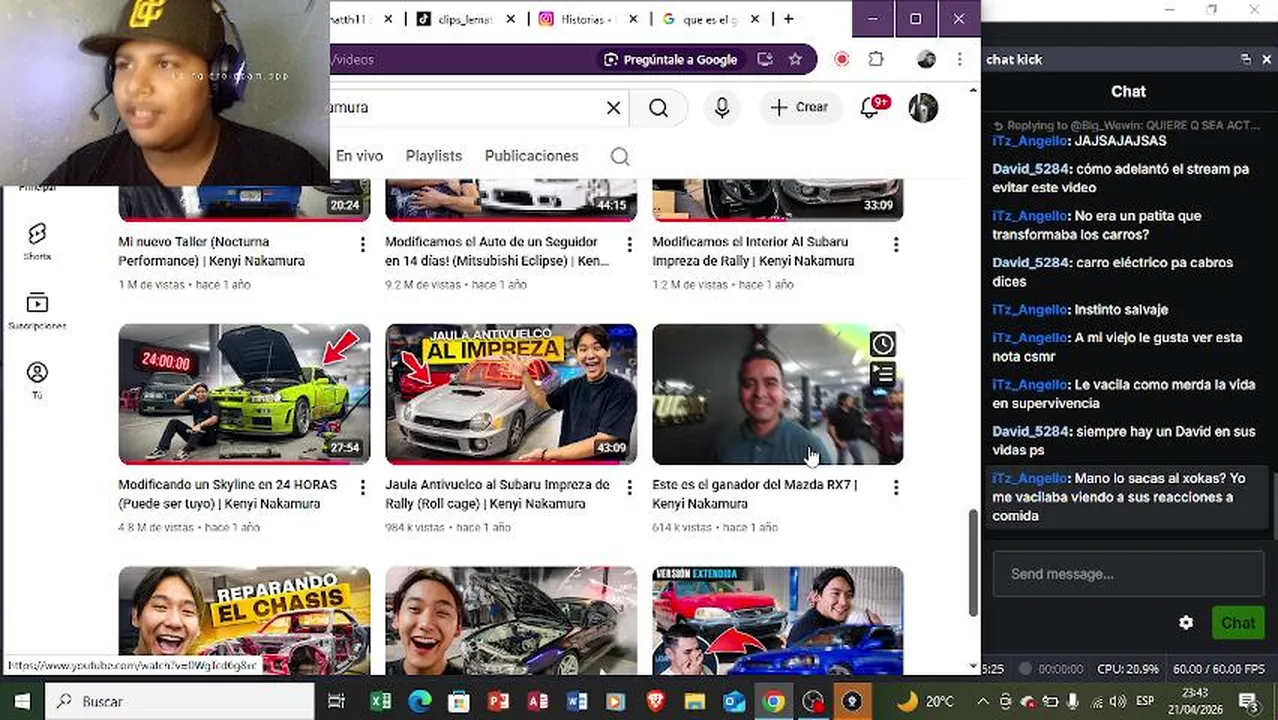Open the Chrome three-dot menu
1278x720 pixels.
(x=960, y=60)
